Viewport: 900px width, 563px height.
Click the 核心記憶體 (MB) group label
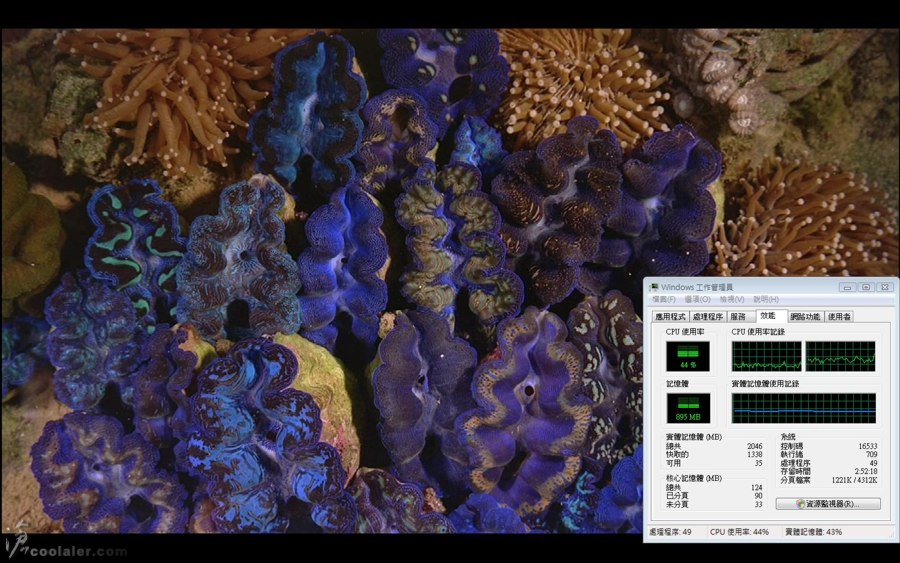click(x=693, y=478)
